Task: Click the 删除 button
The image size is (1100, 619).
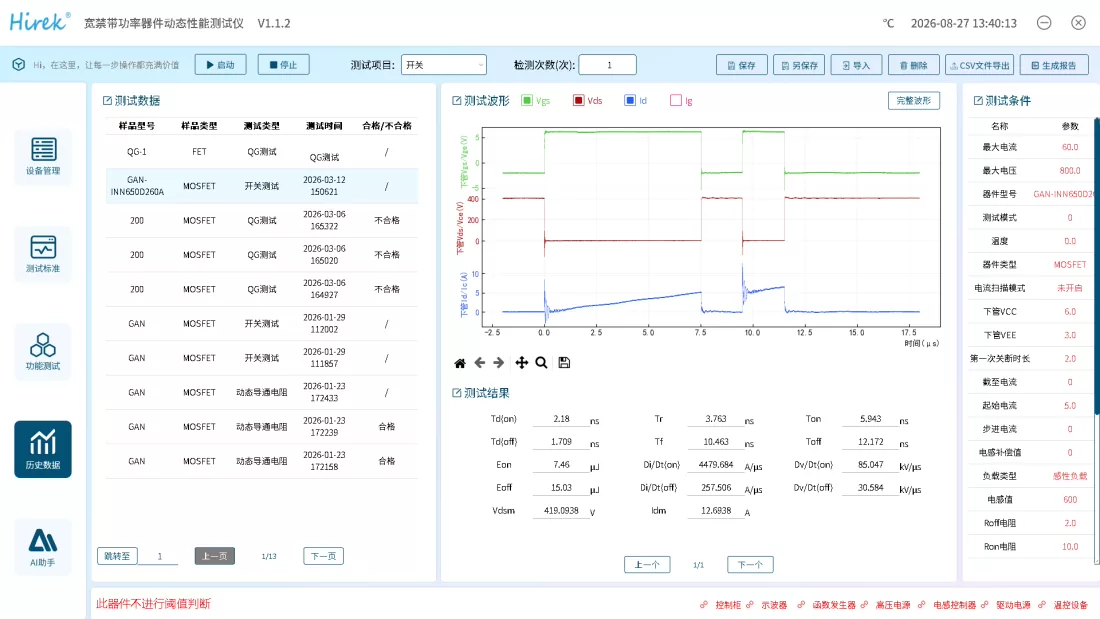Action: pyautogui.click(x=913, y=65)
